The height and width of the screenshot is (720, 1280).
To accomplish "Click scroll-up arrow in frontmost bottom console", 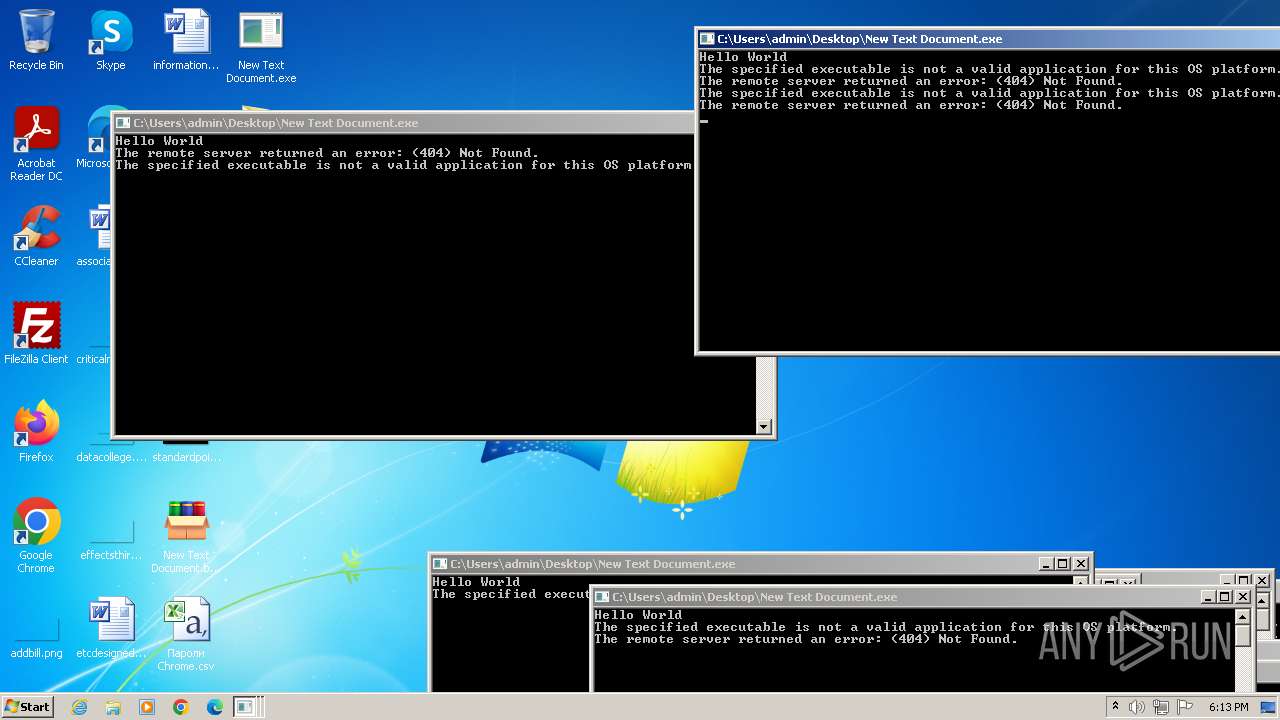I will [1242, 616].
